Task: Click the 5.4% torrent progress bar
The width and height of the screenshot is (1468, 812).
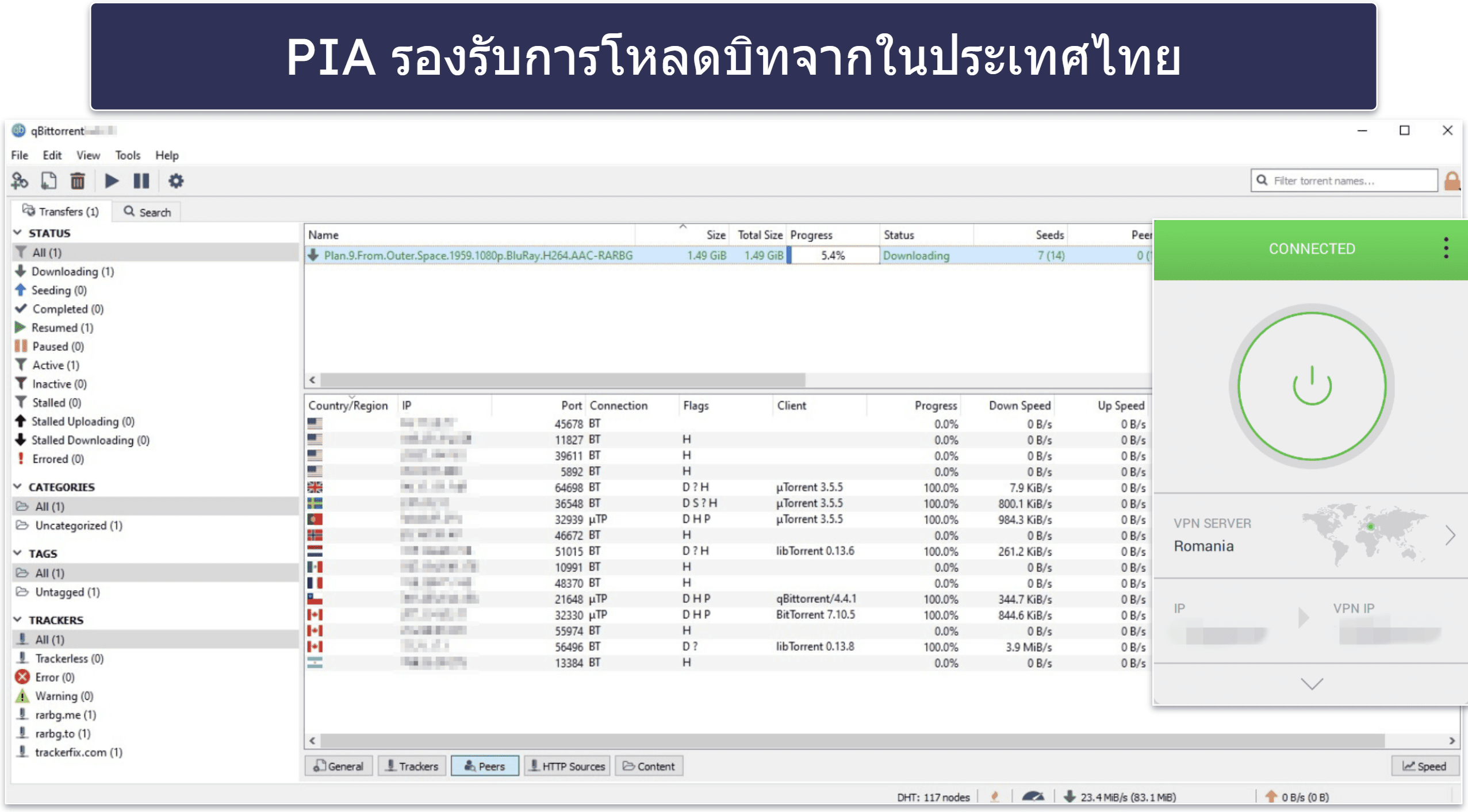Action: point(833,255)
